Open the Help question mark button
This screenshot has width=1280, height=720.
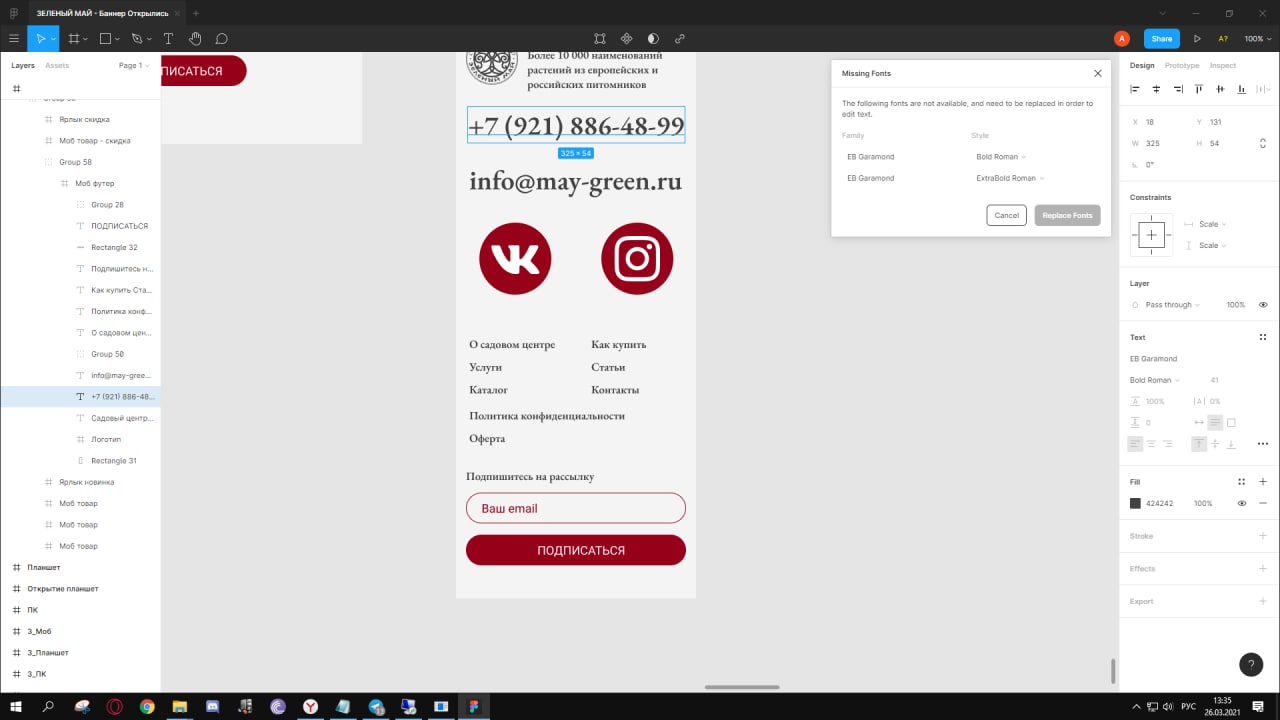1251,664
